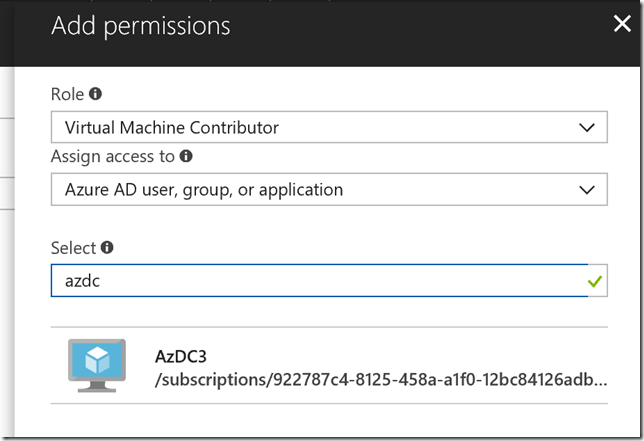644x441 pixels.
Task: Expand the Assign access to chevron
Action: point(587,189)
